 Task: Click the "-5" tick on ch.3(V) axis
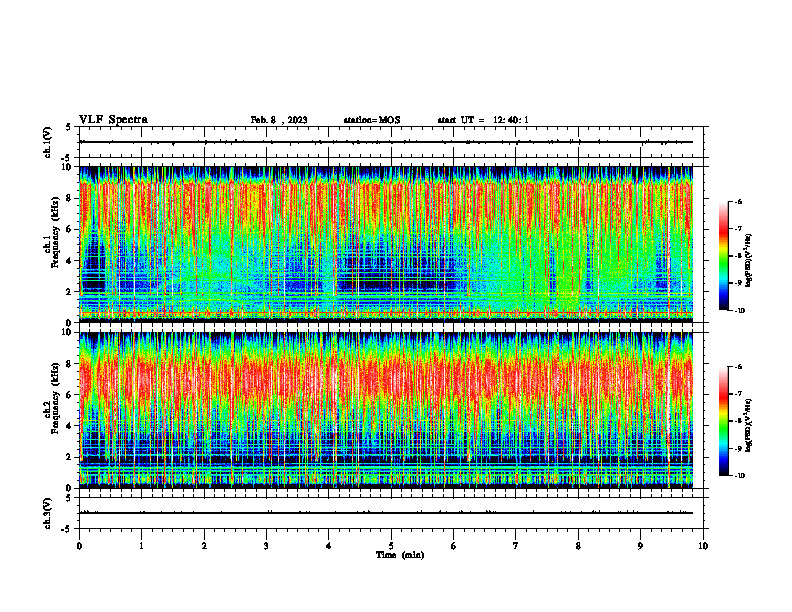(x=67, y=529)
